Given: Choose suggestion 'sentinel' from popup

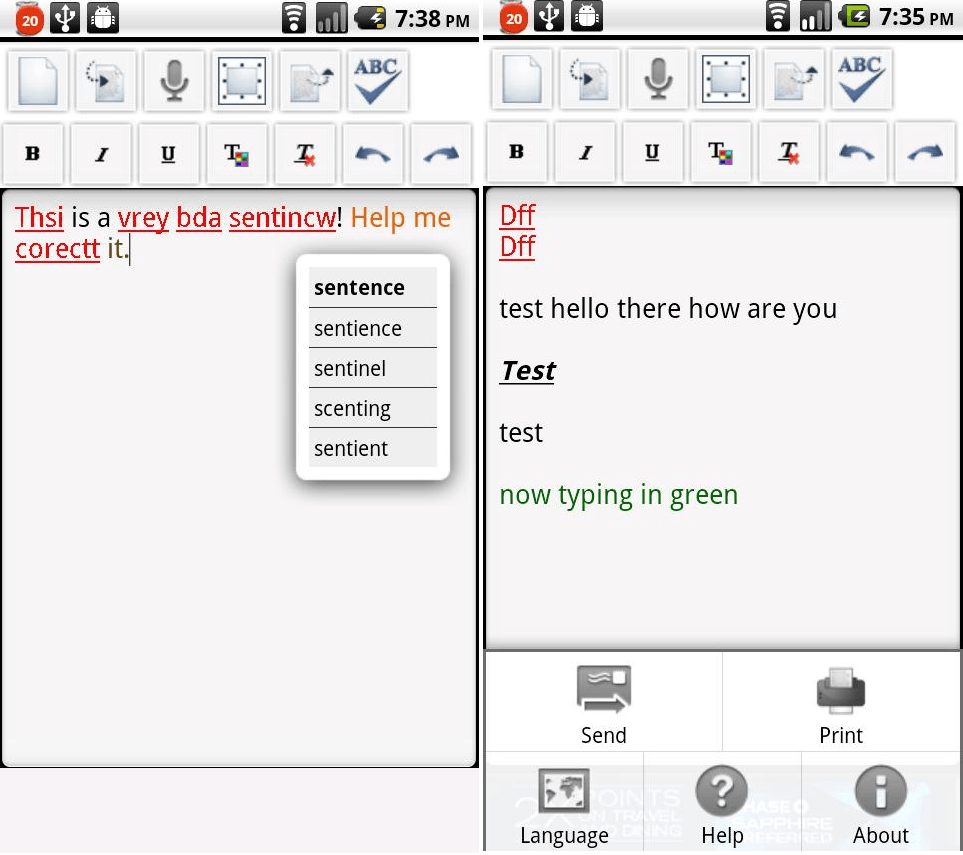Looking at the screenshot, I should [x=373, y=368].
